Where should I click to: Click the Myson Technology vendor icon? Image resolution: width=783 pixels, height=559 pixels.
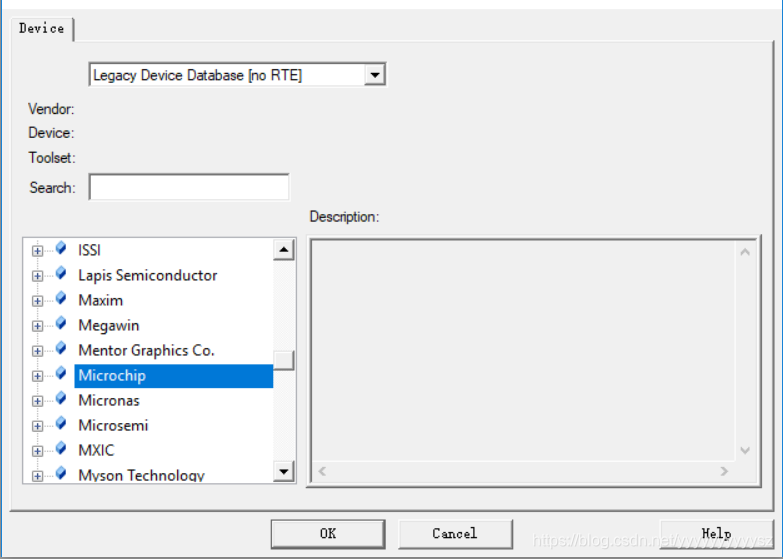coord(61,473)
